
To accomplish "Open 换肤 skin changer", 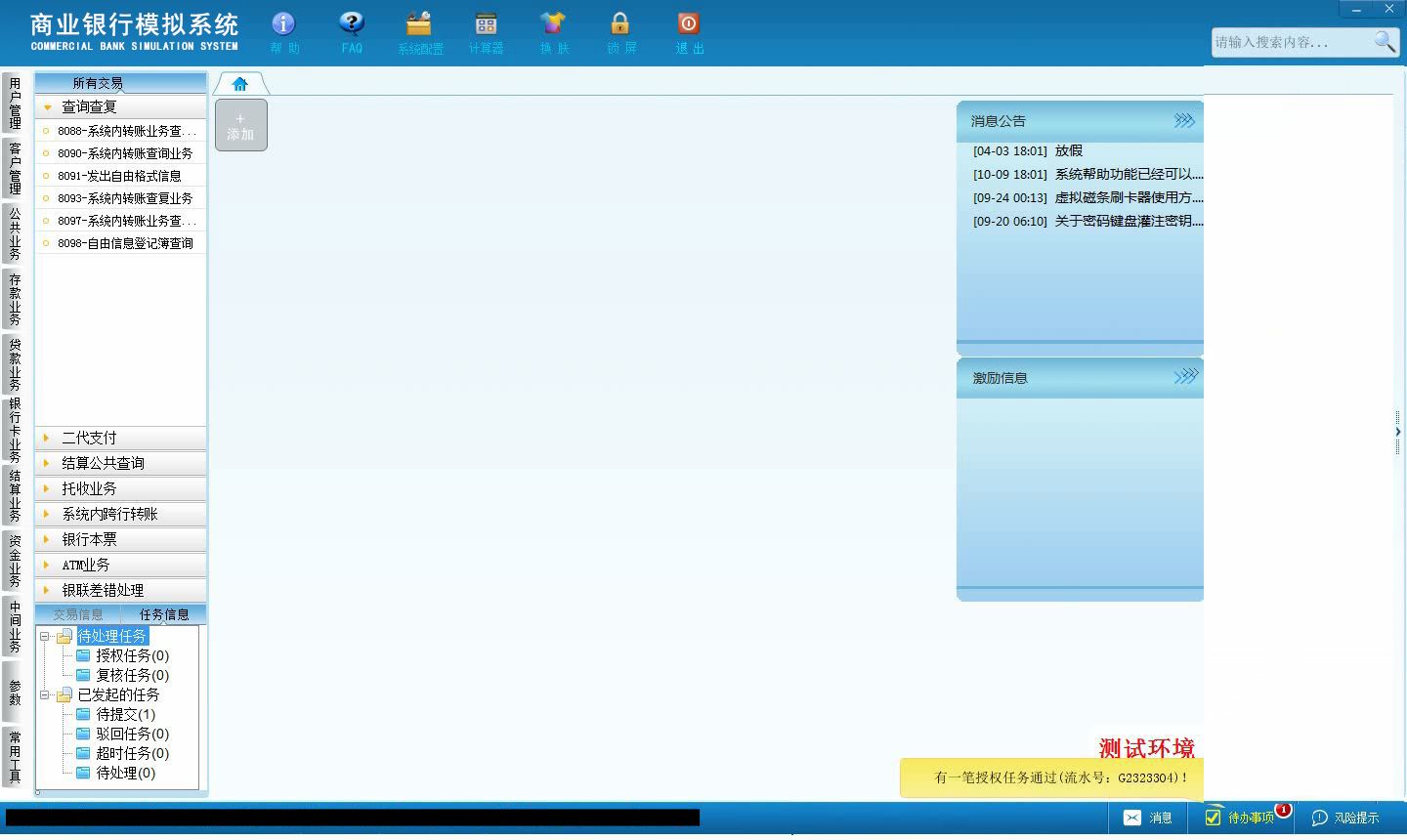I will (553, 32).
